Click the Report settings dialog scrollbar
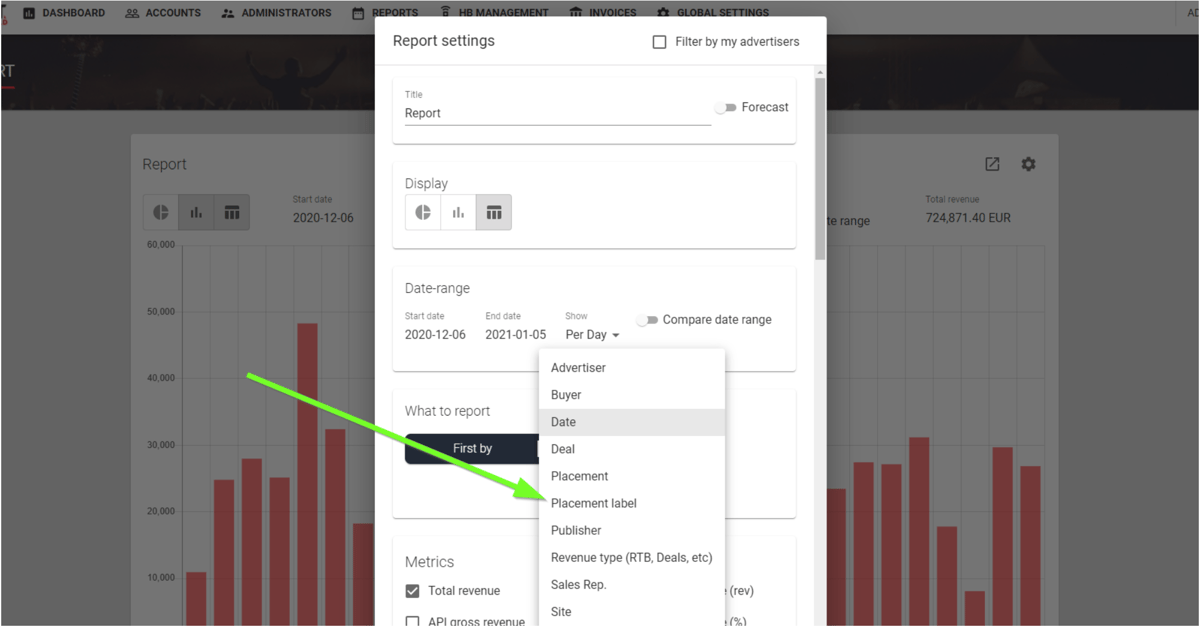Image resolution: width=1200 pixels, height=627 pixels. (x=820, y=170)
